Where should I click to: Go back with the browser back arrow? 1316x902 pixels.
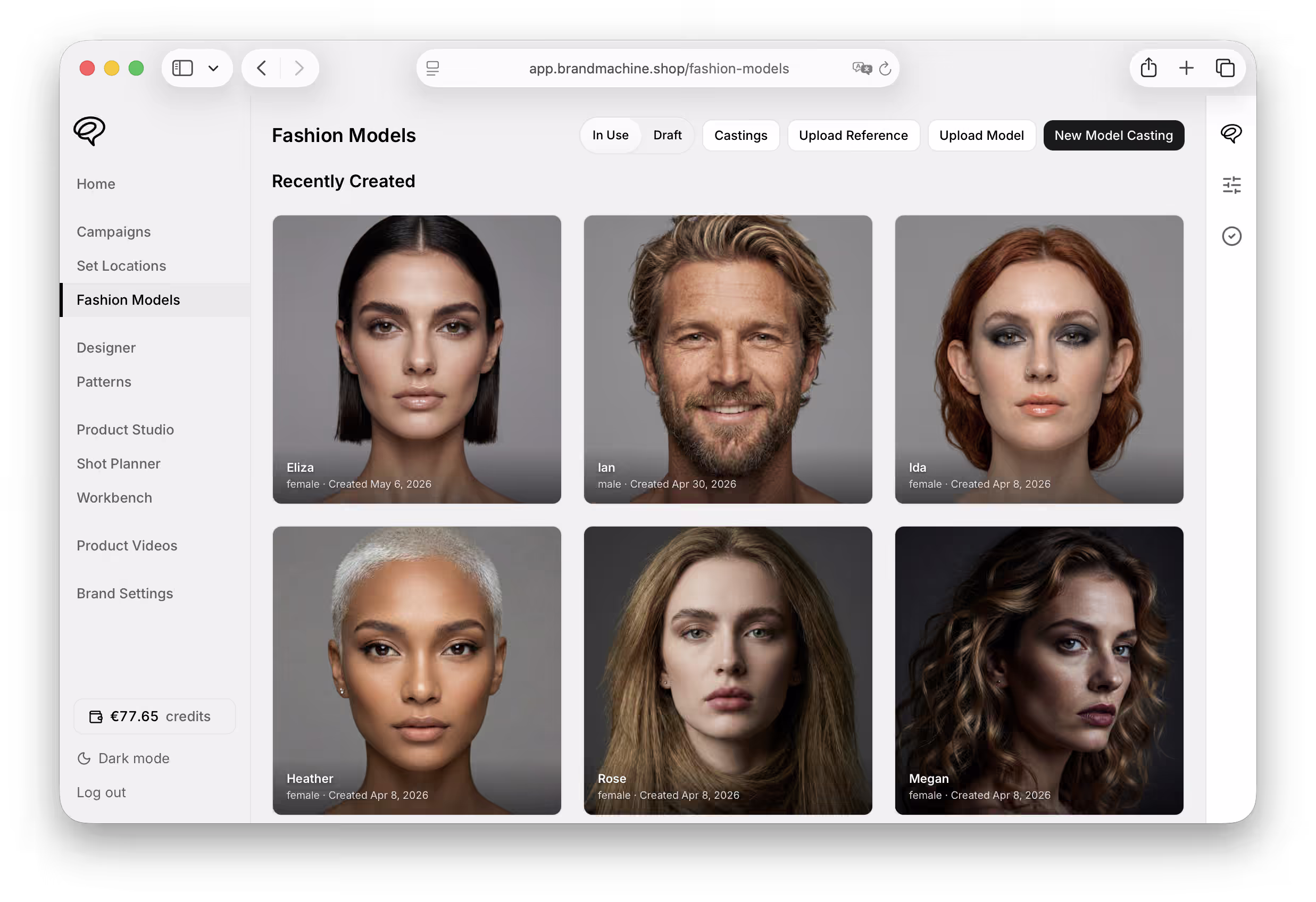point(261,68)
